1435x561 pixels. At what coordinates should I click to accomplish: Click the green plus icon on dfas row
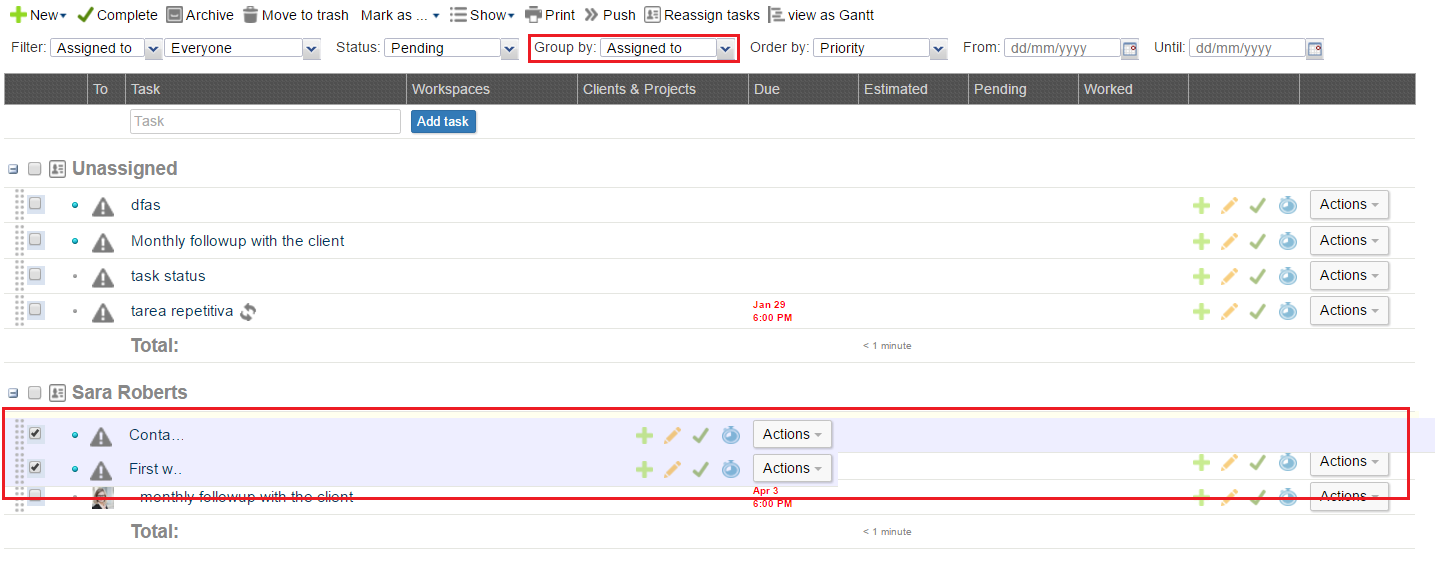click(x=1201, y=205)
